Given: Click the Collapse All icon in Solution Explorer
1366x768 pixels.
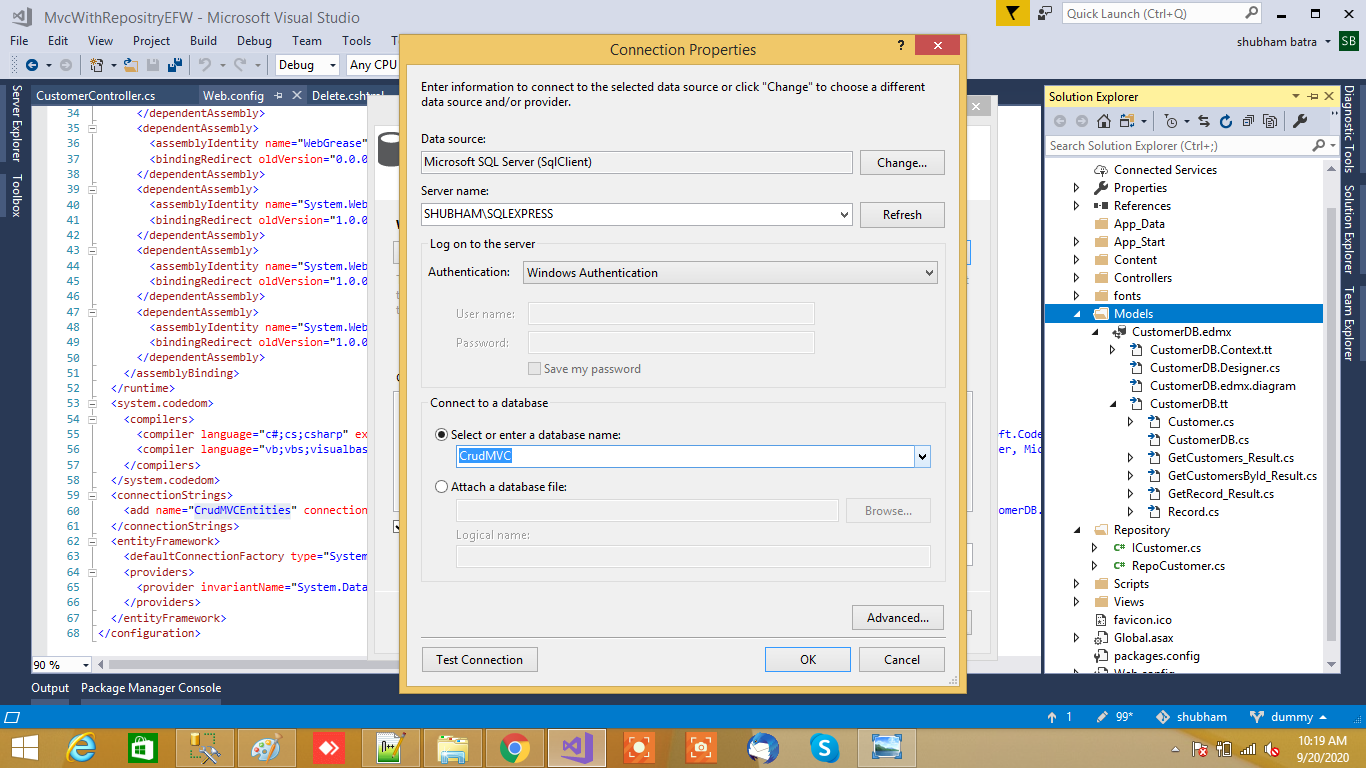Looking at the screenshot, I should [1248, 121].
